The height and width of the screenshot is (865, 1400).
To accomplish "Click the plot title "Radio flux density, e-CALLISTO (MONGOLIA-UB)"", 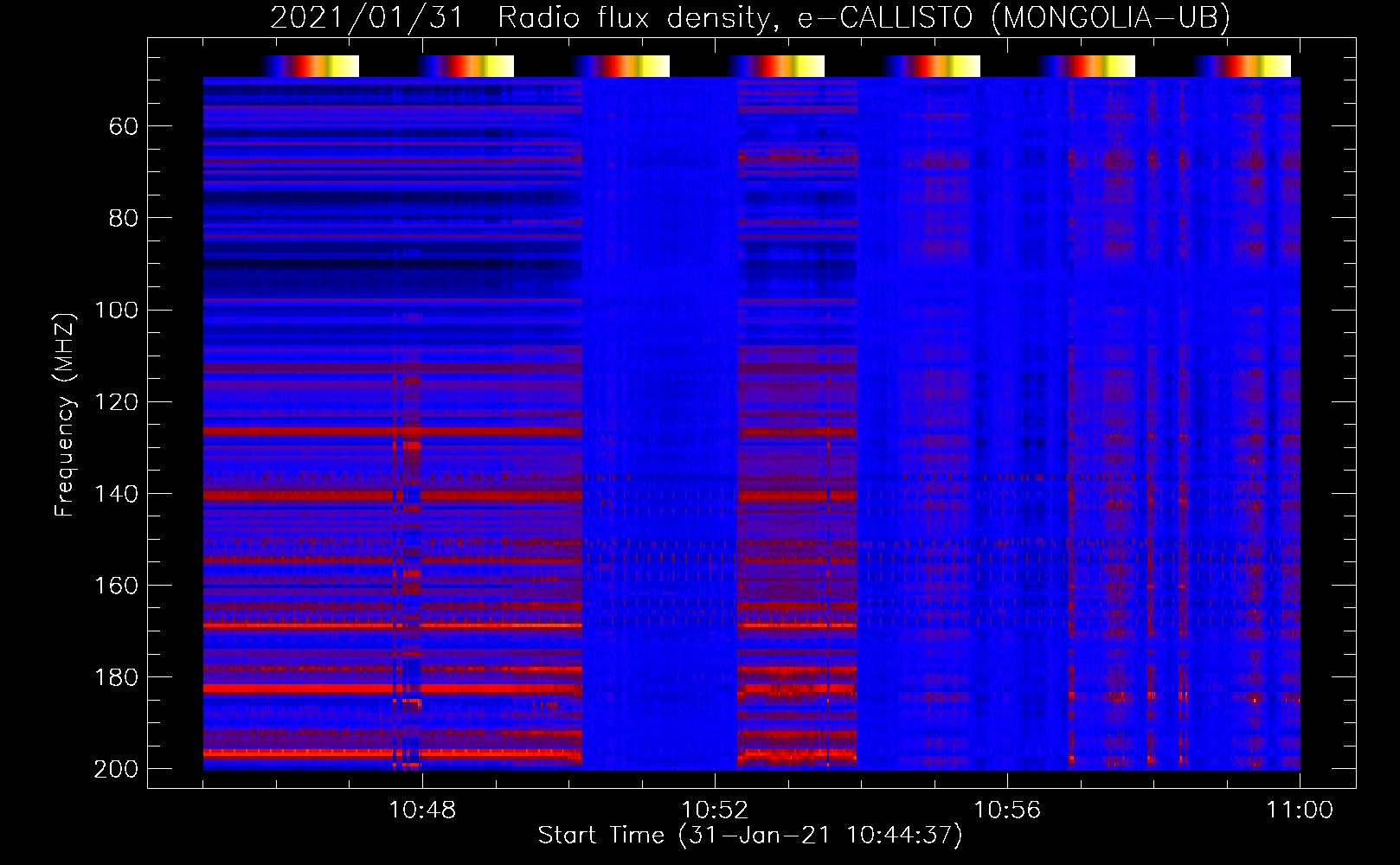I will [864, 17].
